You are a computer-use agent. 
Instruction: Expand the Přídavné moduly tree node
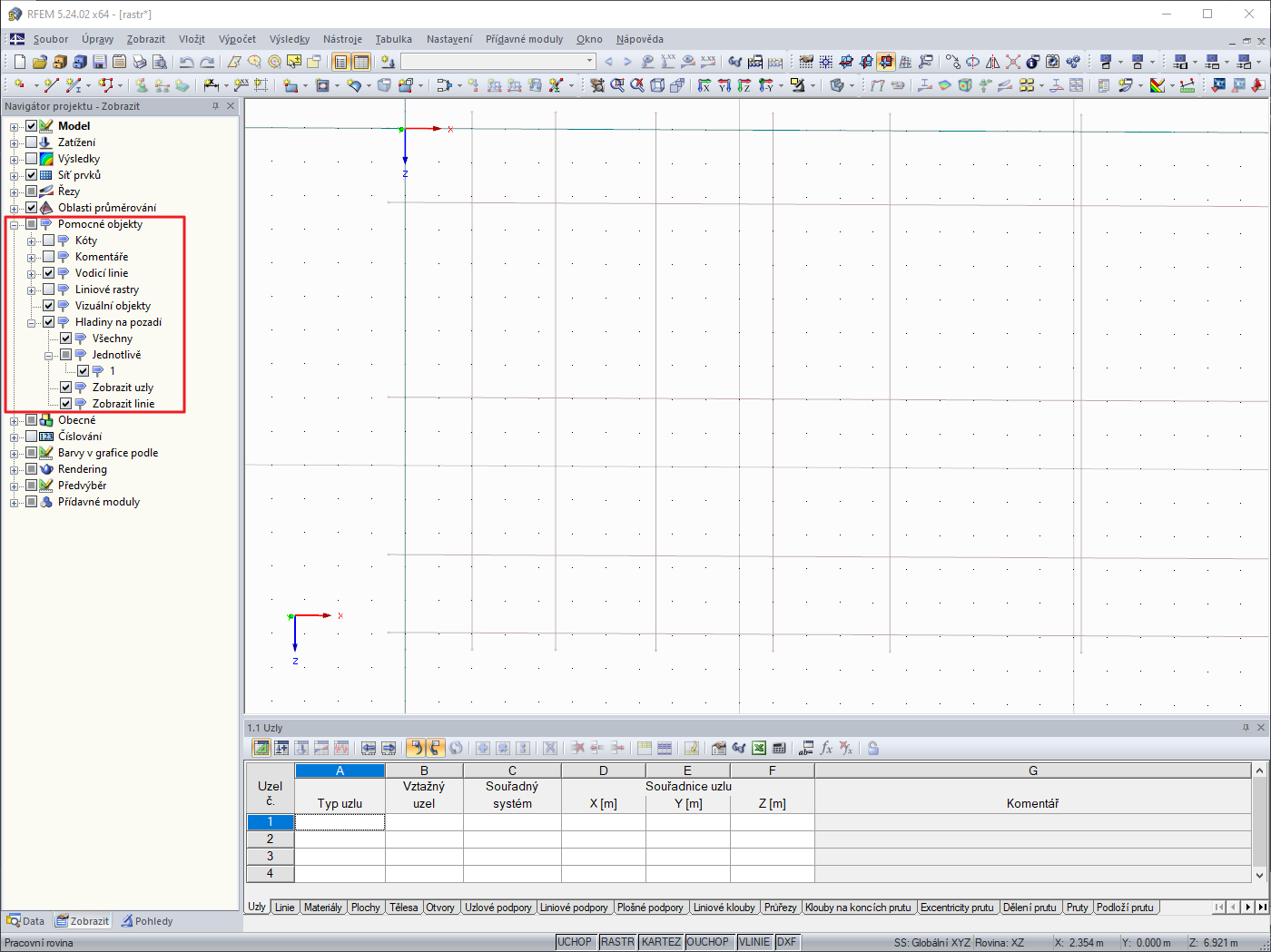coord(15,502)
